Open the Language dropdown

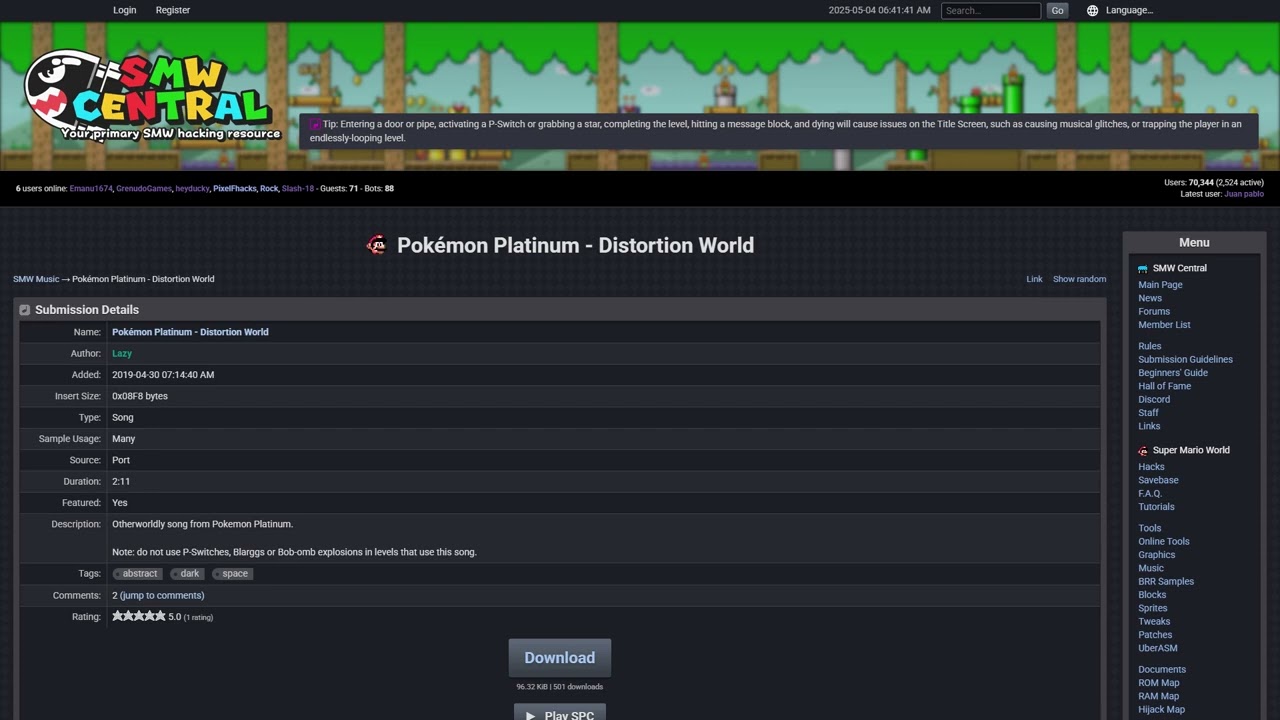tap(1129, 10)
